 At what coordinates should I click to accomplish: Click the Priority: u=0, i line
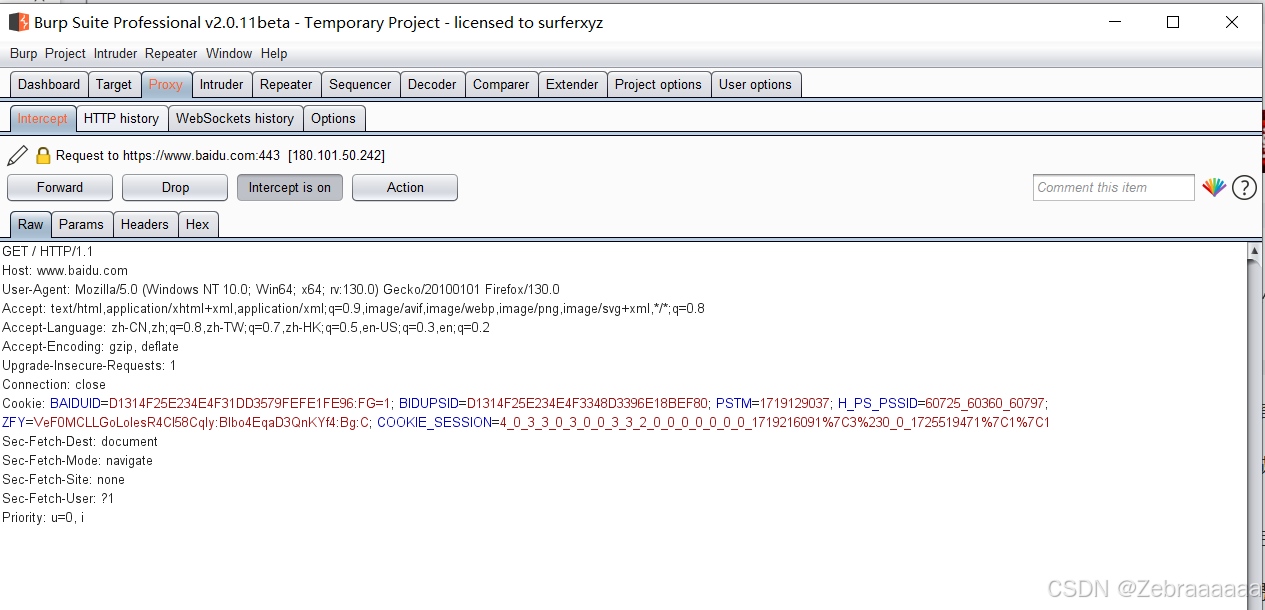[43, 517]
